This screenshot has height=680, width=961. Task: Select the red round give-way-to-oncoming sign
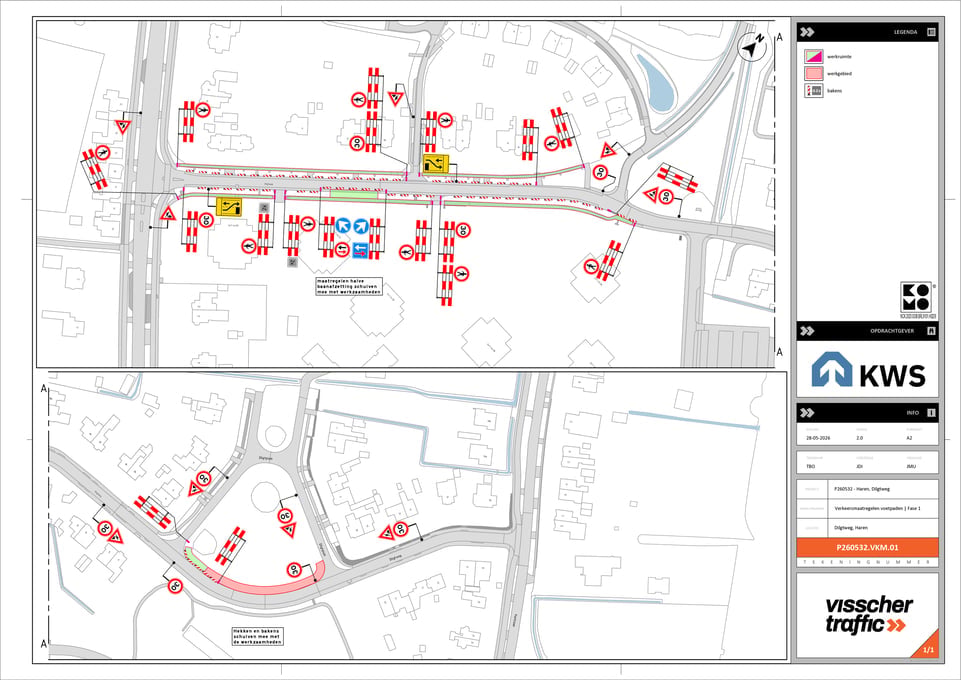343,249
